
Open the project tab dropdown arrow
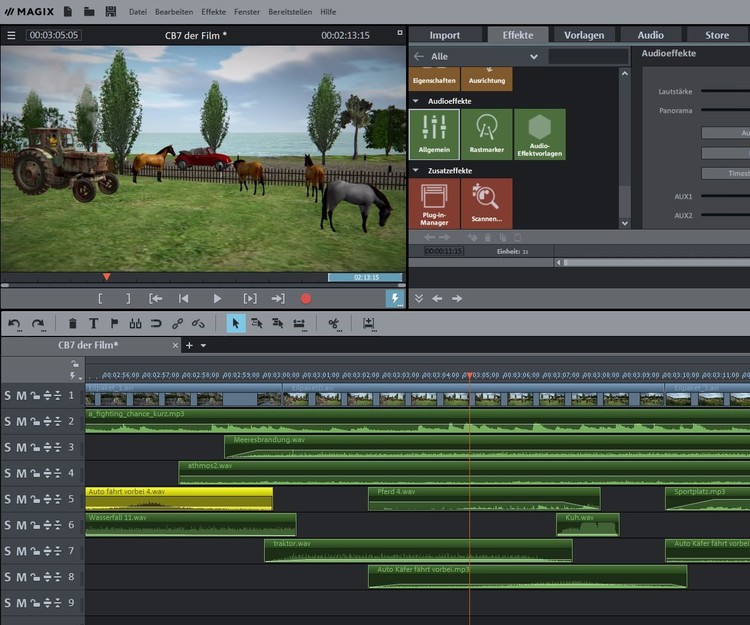(x=203, y=345)
